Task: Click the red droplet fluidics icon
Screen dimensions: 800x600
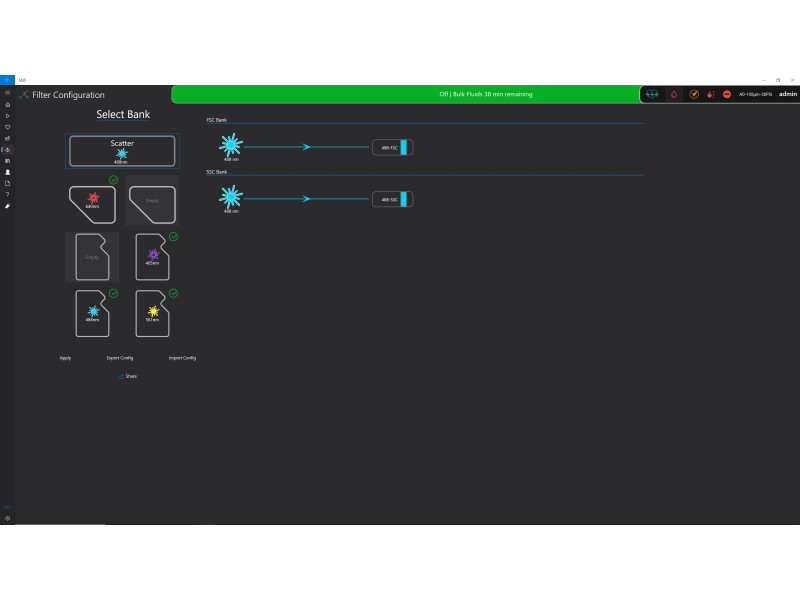Action: point(674,94)
